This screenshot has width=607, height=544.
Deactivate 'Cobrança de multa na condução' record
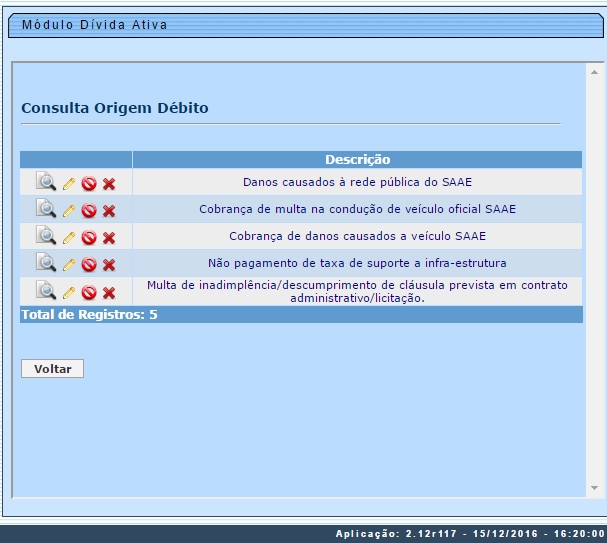(x=89, y=211)
